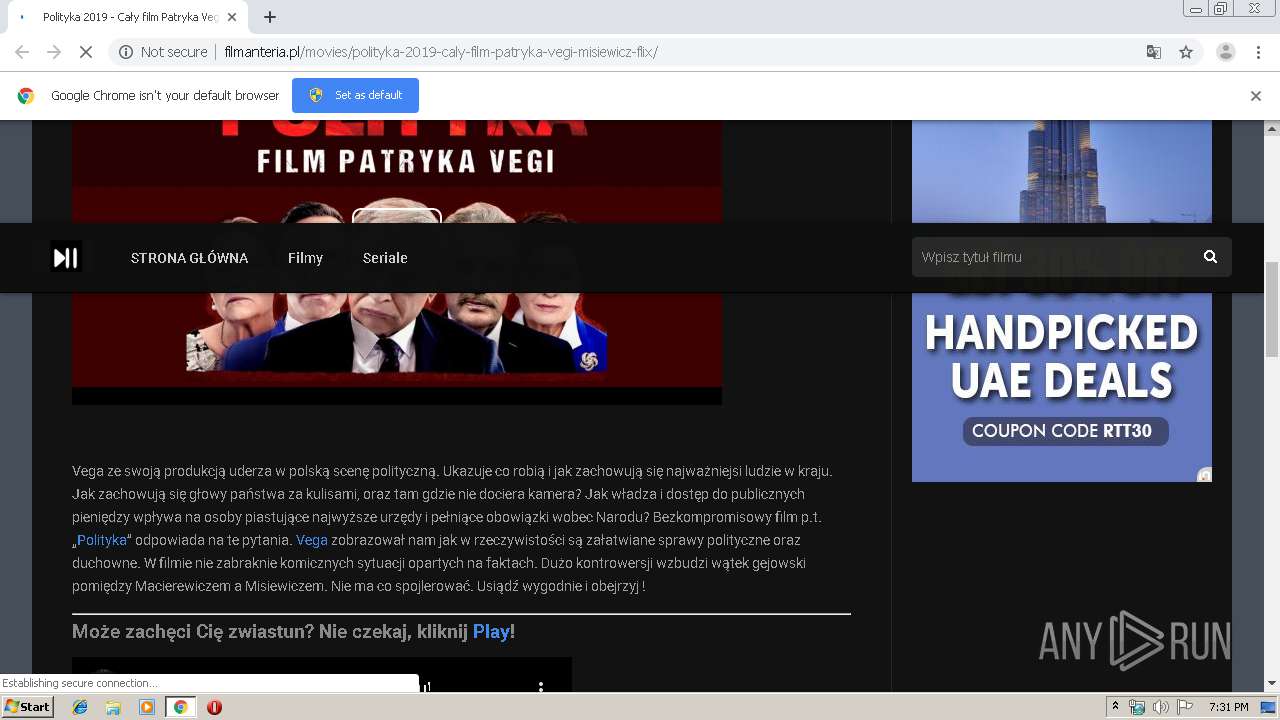Image resolution: width=1280 pixels, height=720 pixels.
Task: Follow the Vega link in description
Action: click(312, 540)
